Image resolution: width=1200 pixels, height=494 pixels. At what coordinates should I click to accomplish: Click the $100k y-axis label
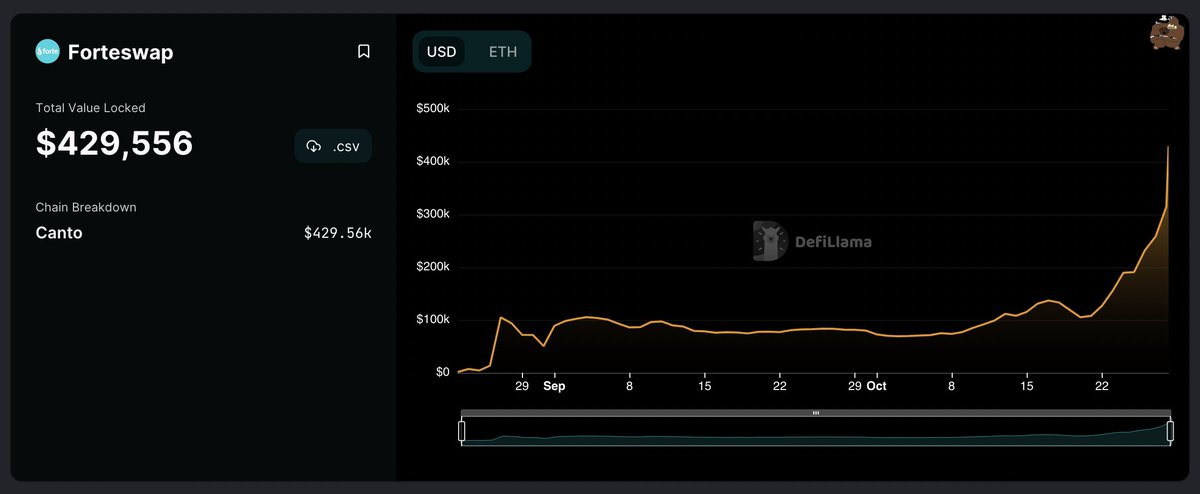tap(433, 319)
